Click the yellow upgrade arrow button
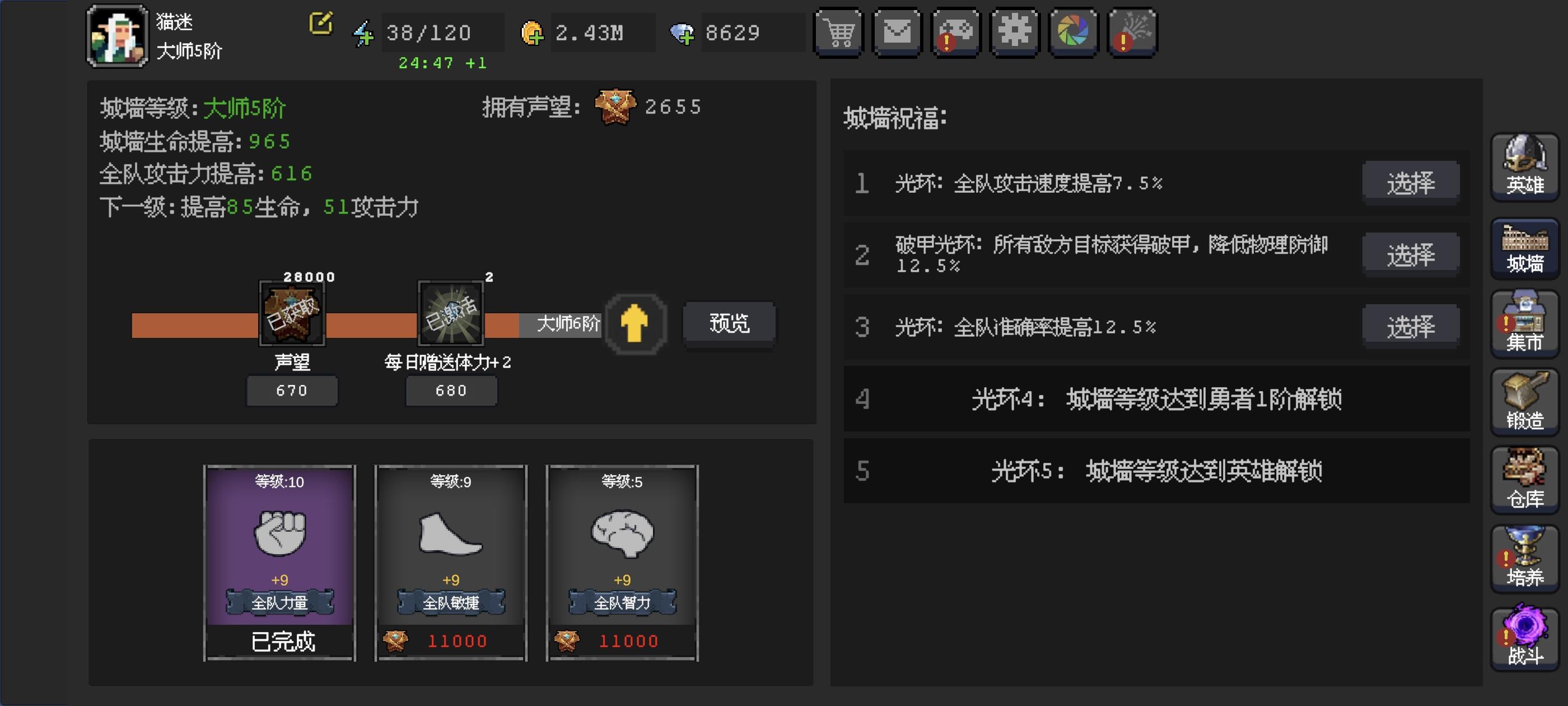1568x706 pixels. coord(635,323)
